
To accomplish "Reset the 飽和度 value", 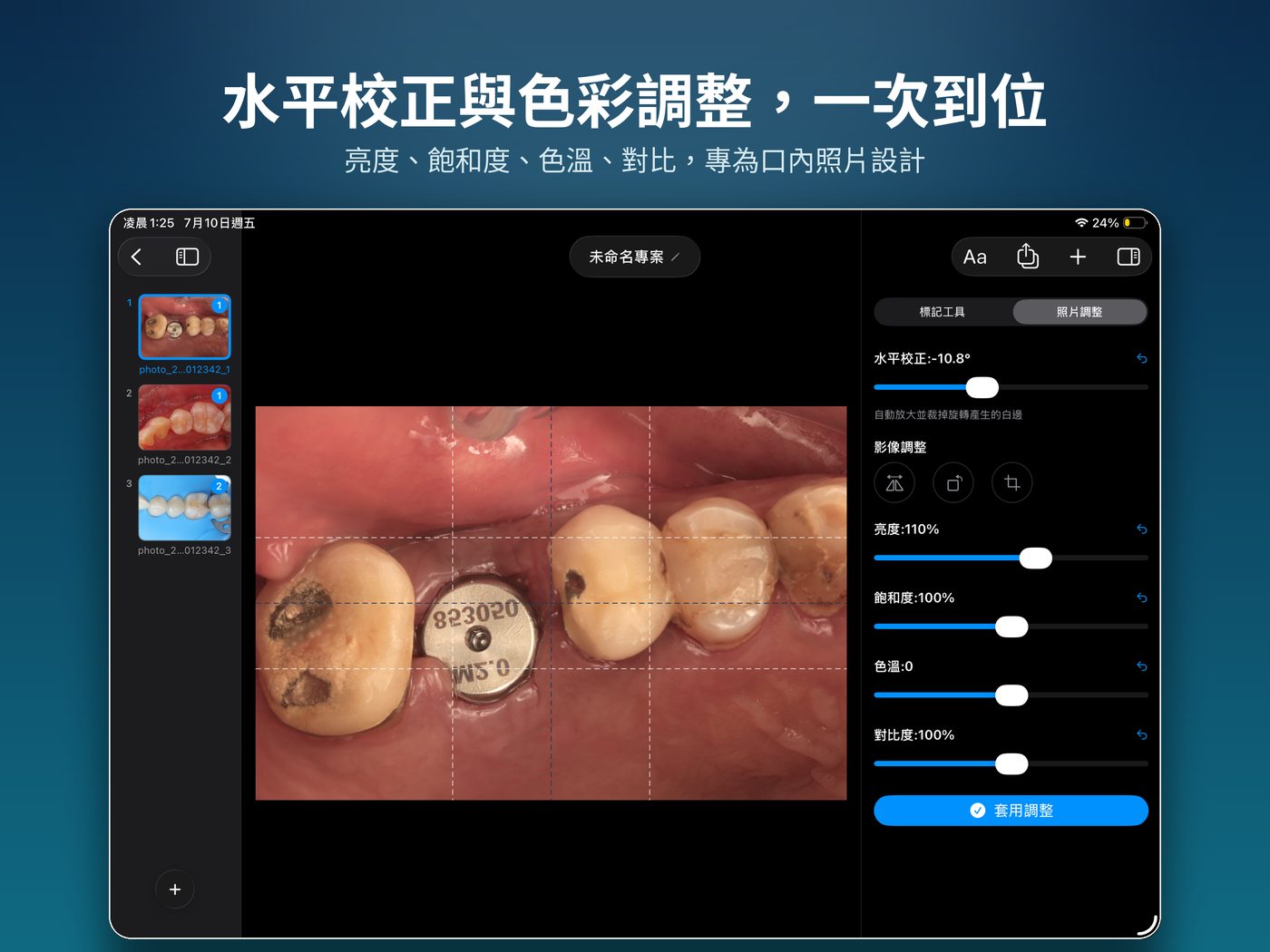I will pos(1142,598).
